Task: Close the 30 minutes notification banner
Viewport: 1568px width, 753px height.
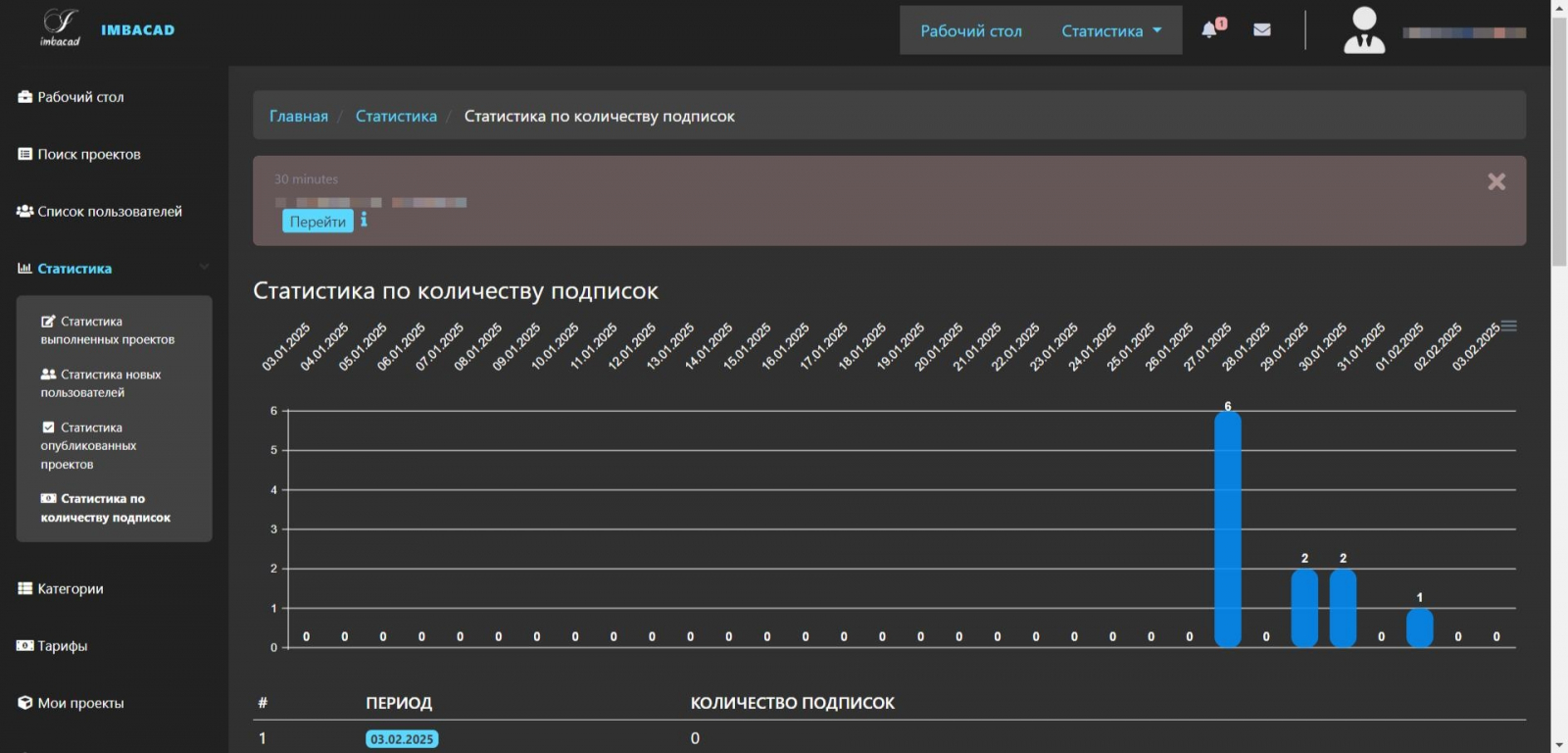Action: [x=1495, y=181]
